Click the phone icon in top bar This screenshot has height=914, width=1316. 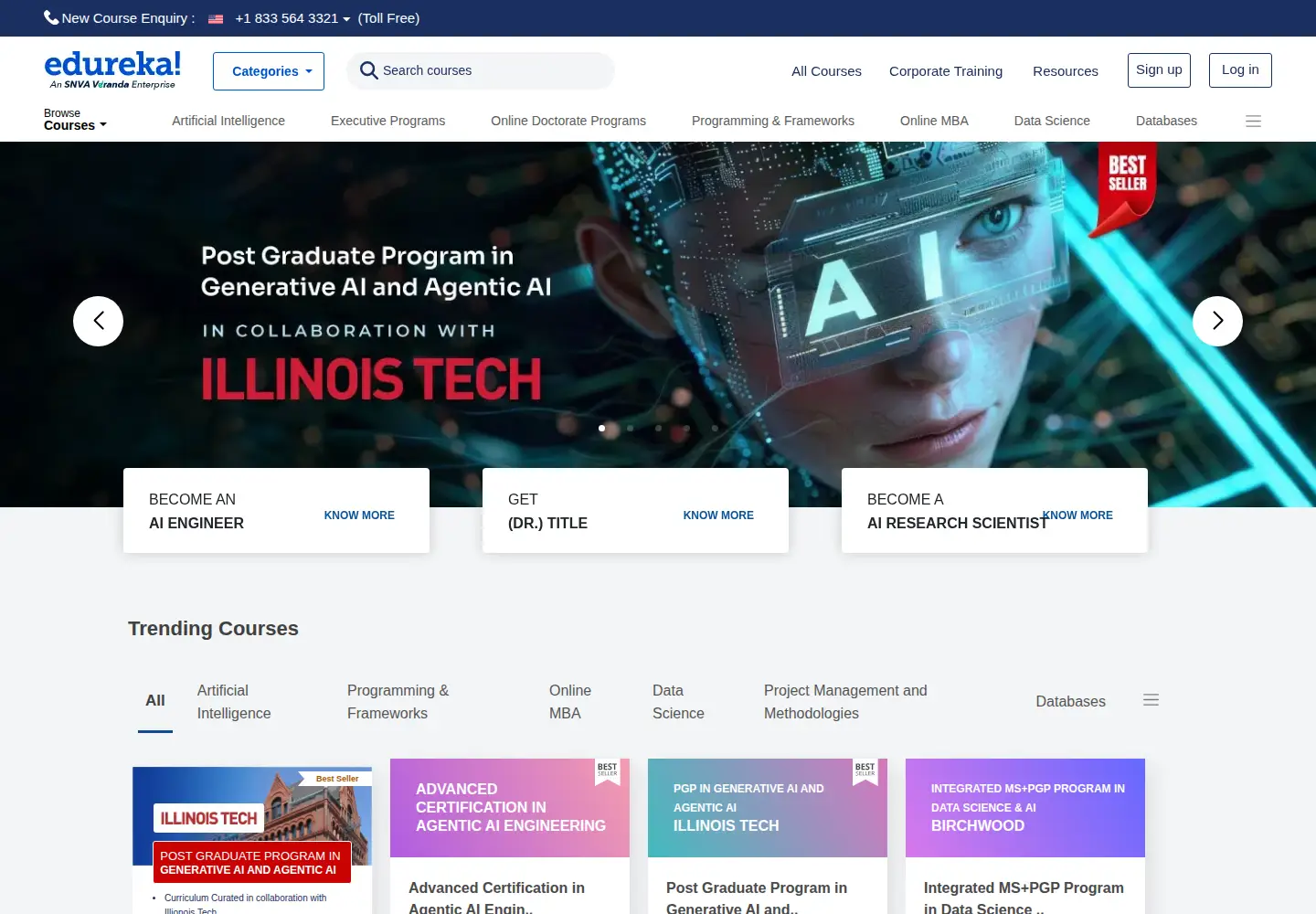point(51,17)
